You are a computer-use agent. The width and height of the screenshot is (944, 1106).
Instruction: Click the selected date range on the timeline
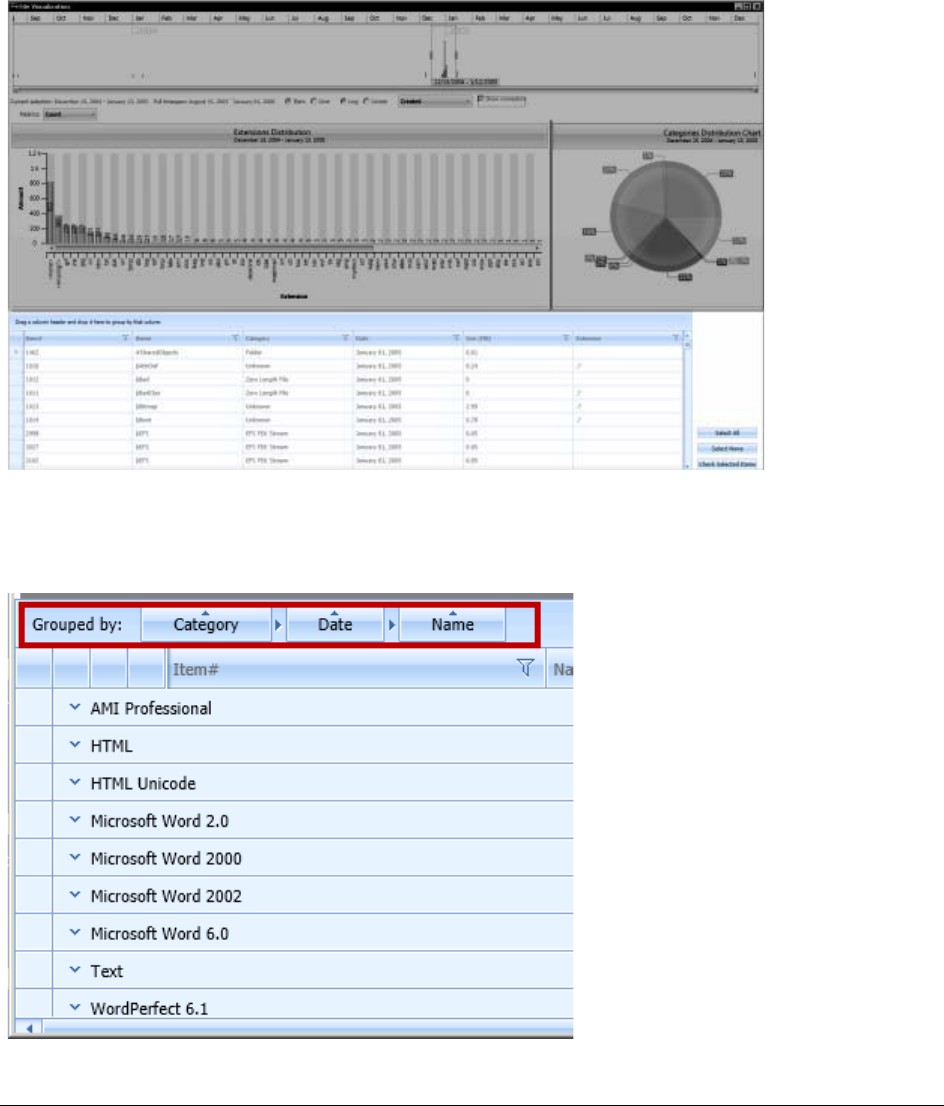[444, 53]
